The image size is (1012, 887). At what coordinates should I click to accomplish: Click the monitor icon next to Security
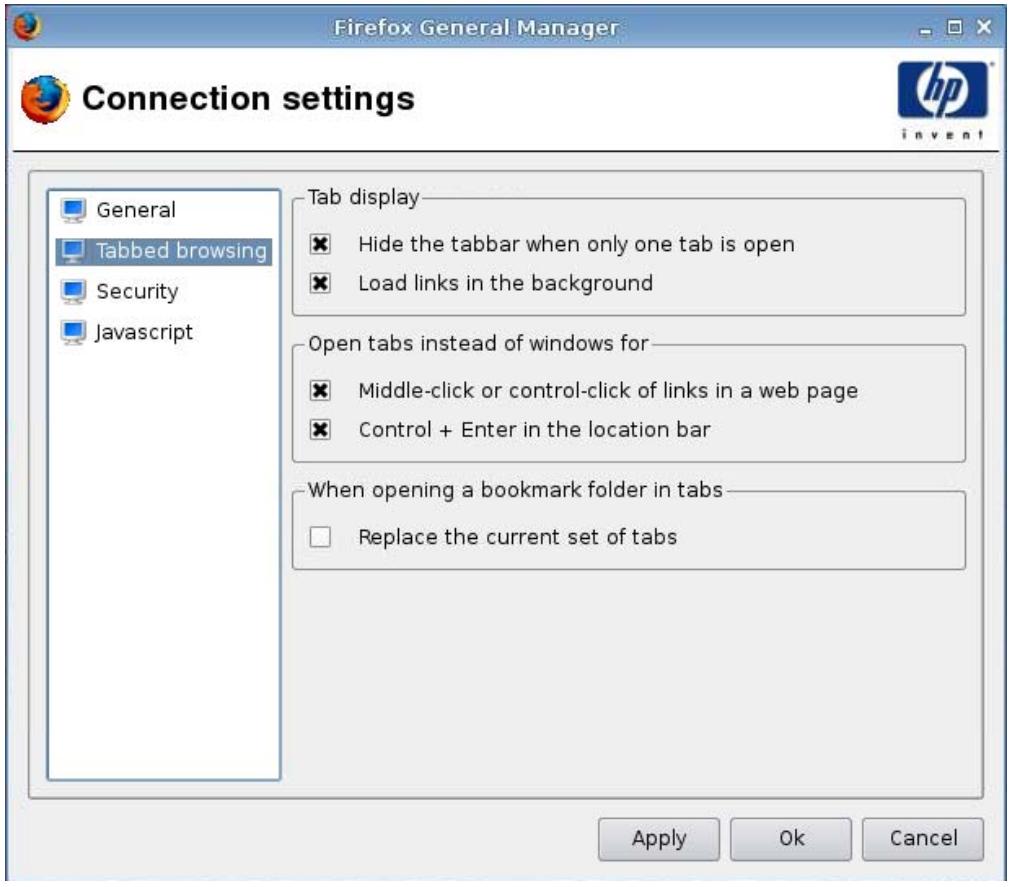pos(73,292)
